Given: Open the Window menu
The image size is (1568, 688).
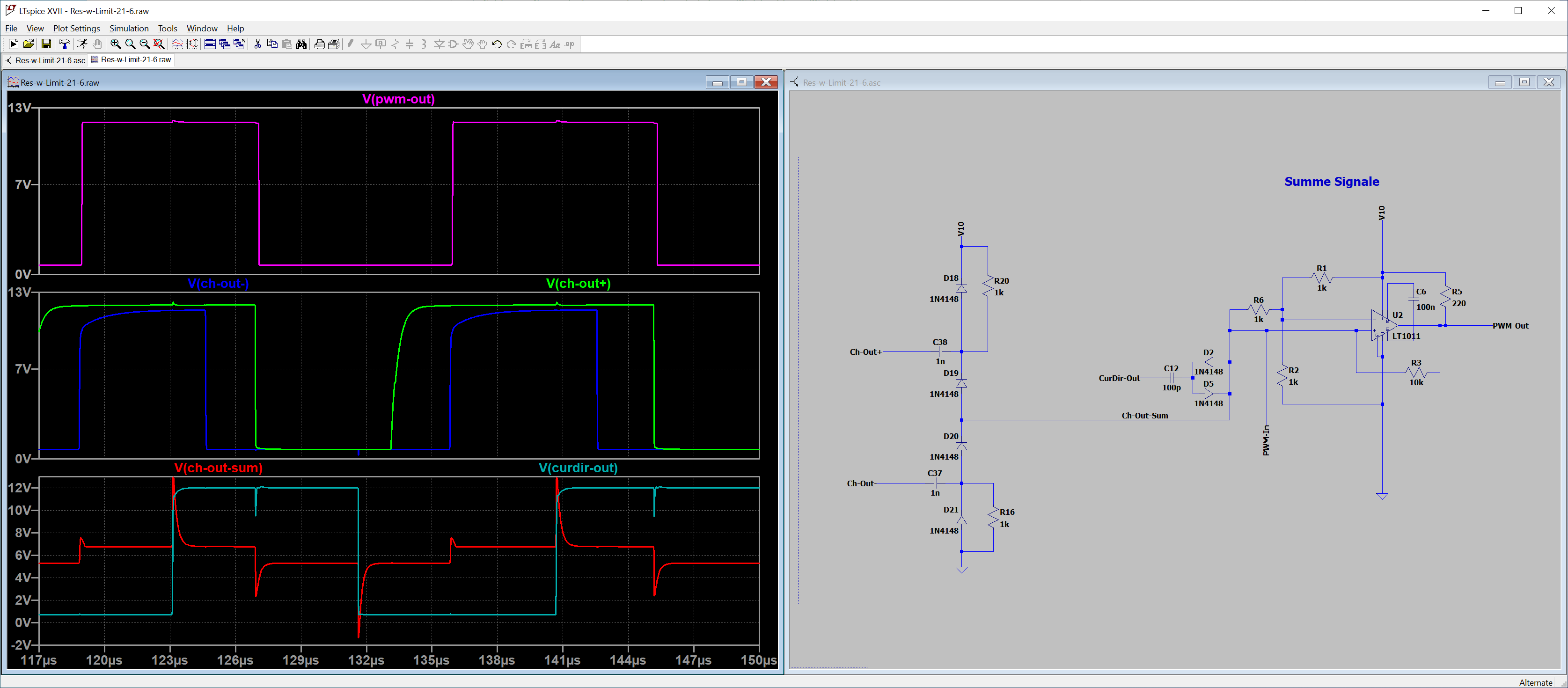Looking at the screenshot, I should click(x=201, y=28).
